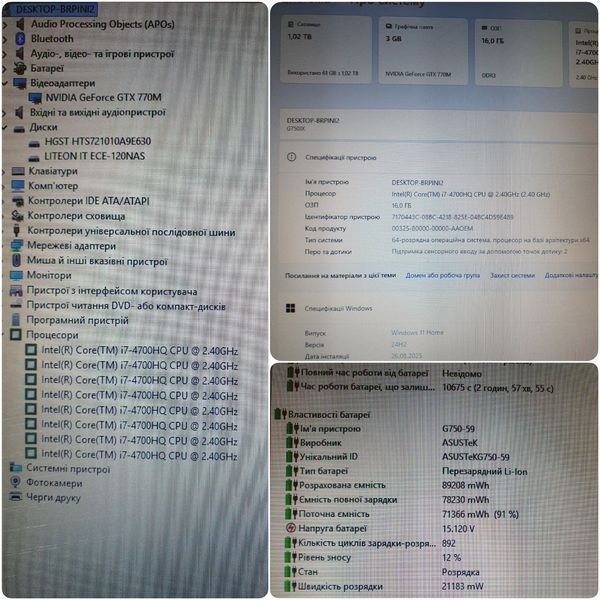Click the Мережеві адаптери network icon
Viewport: 600px width, 600px height.
click(17, 246)
